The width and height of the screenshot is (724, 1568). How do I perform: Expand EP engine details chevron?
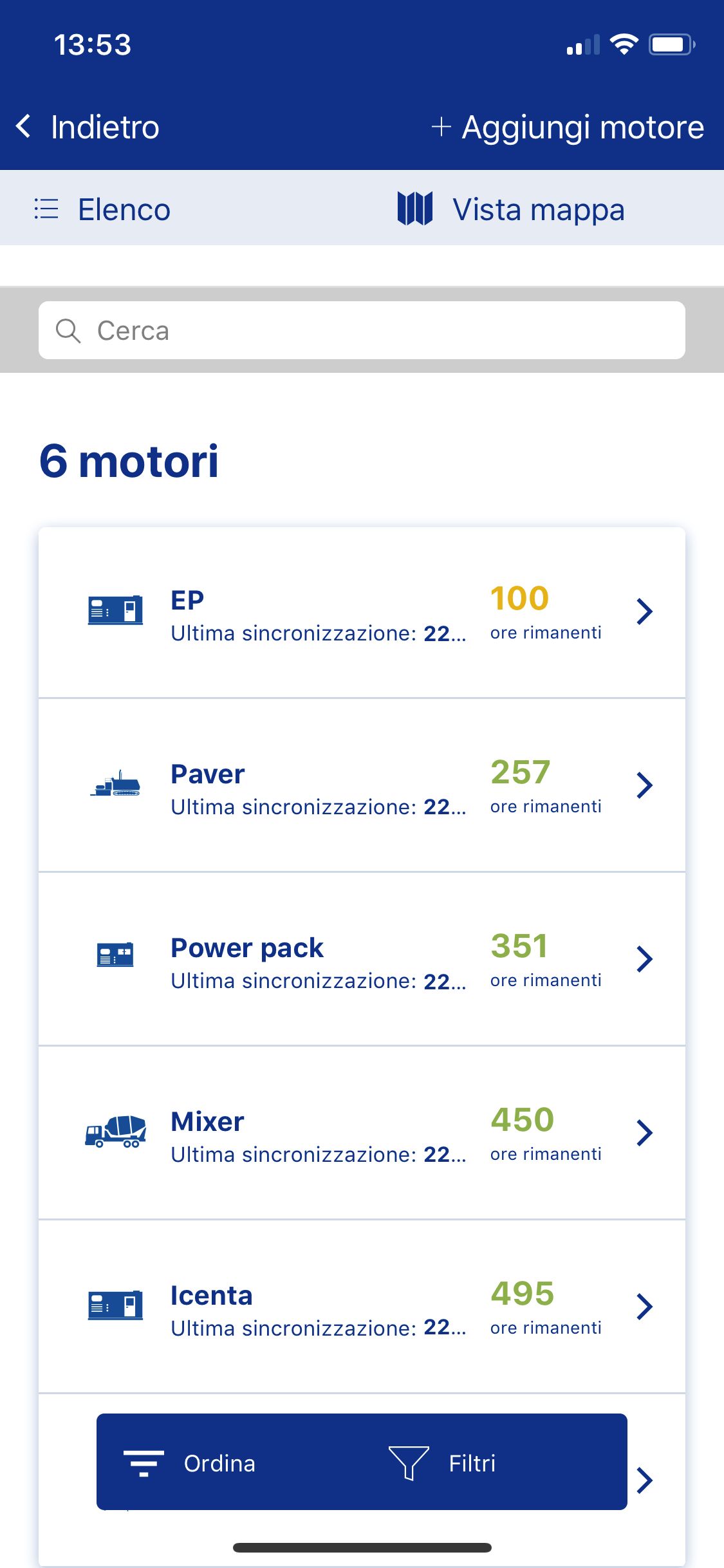click(644, 611)
